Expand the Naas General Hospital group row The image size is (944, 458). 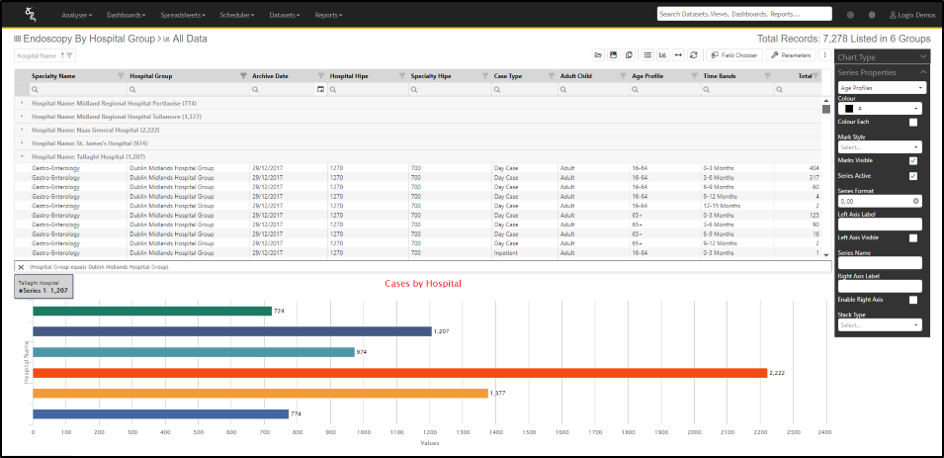tap(22, 130)
